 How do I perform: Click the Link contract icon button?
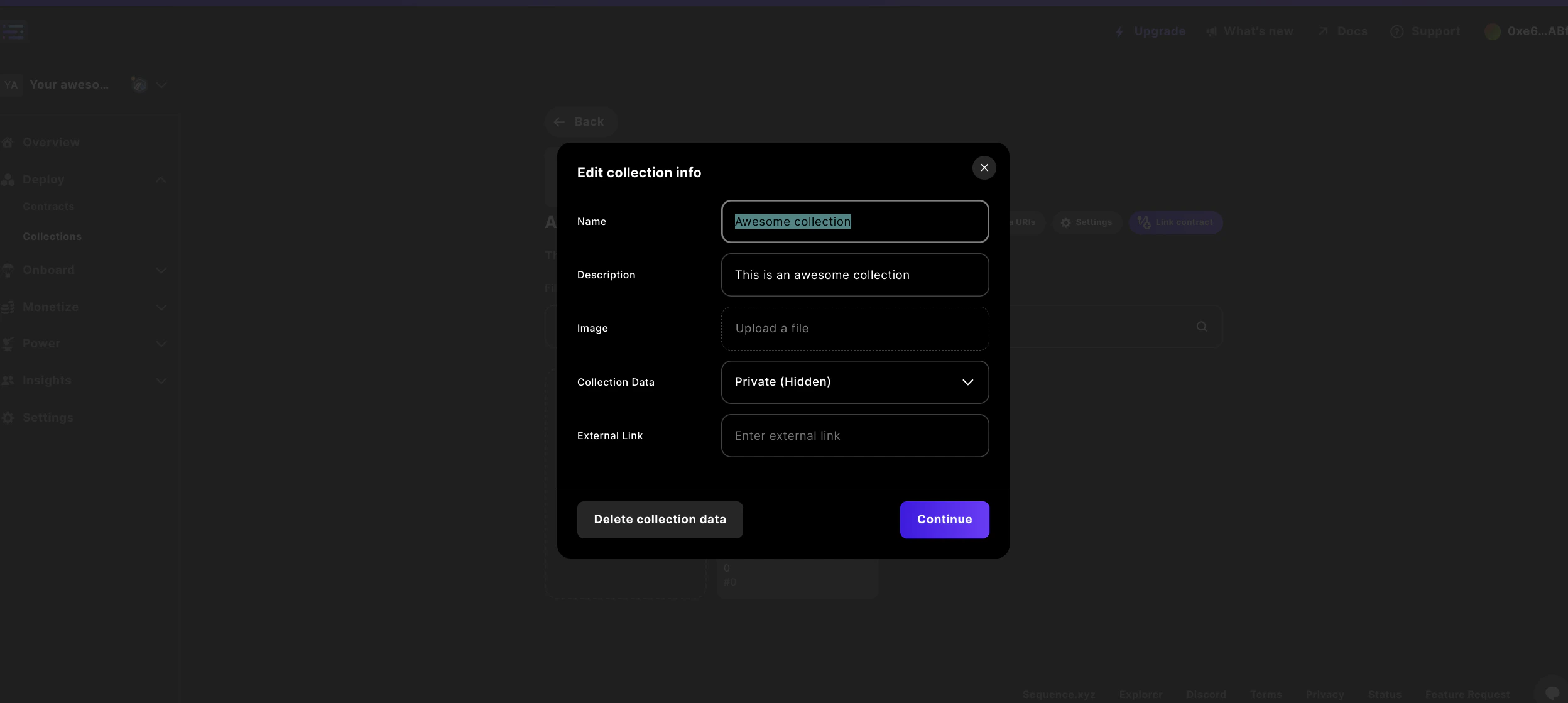(x=1144, y=222)
